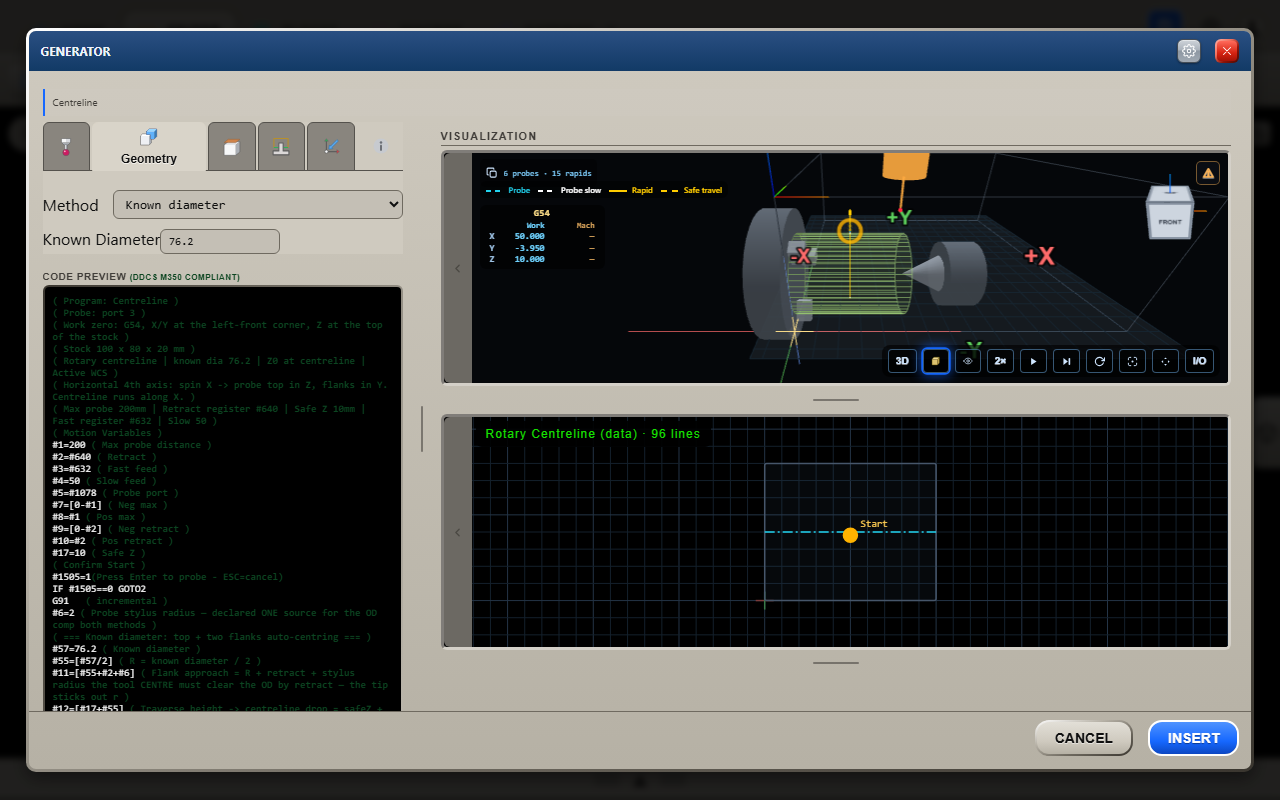This screenshot has width=1280, height=800.
Task: Toggle the 3D view mode
Action: 902,361
